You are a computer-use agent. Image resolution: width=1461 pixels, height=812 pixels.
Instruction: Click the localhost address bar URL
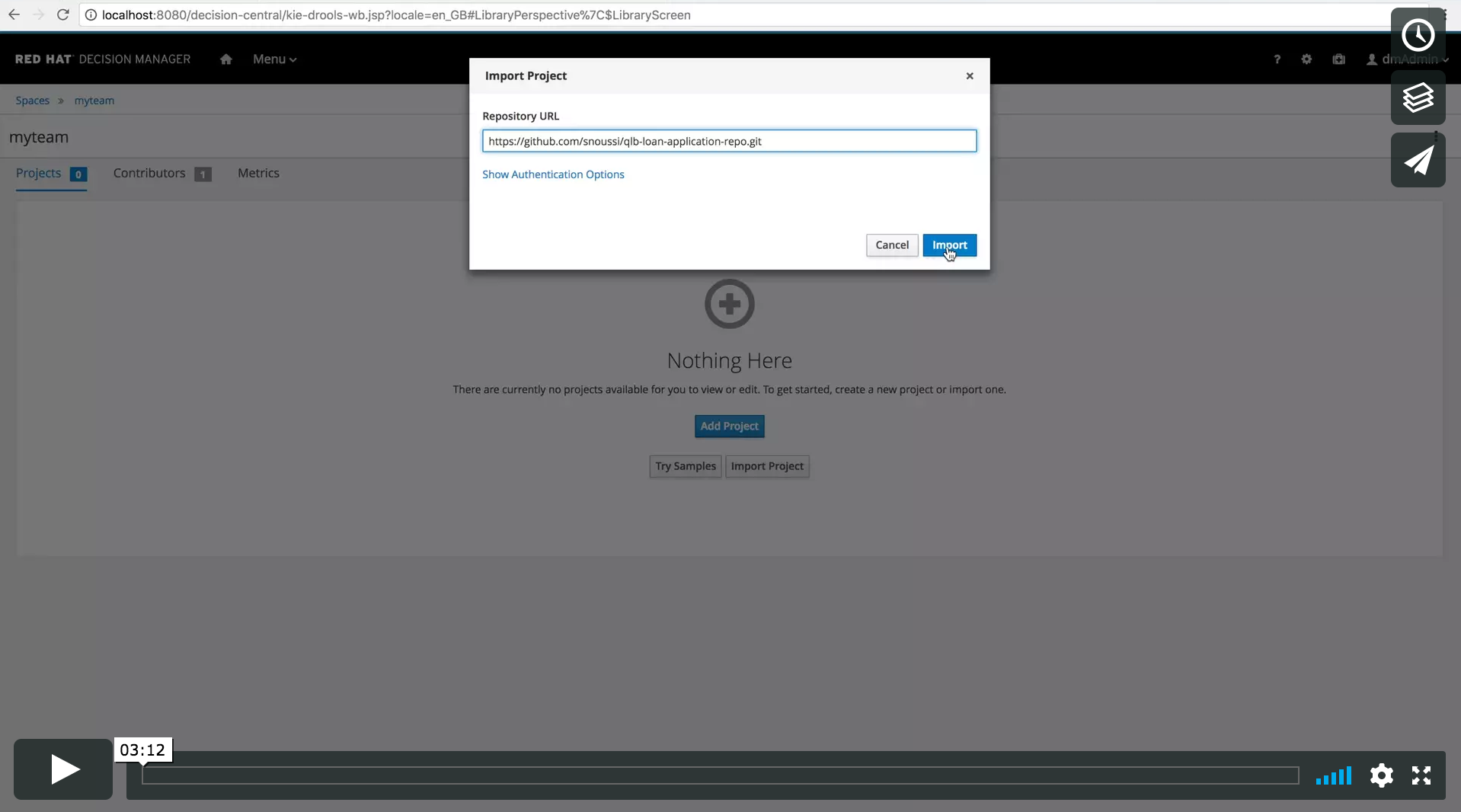point(396,14)
